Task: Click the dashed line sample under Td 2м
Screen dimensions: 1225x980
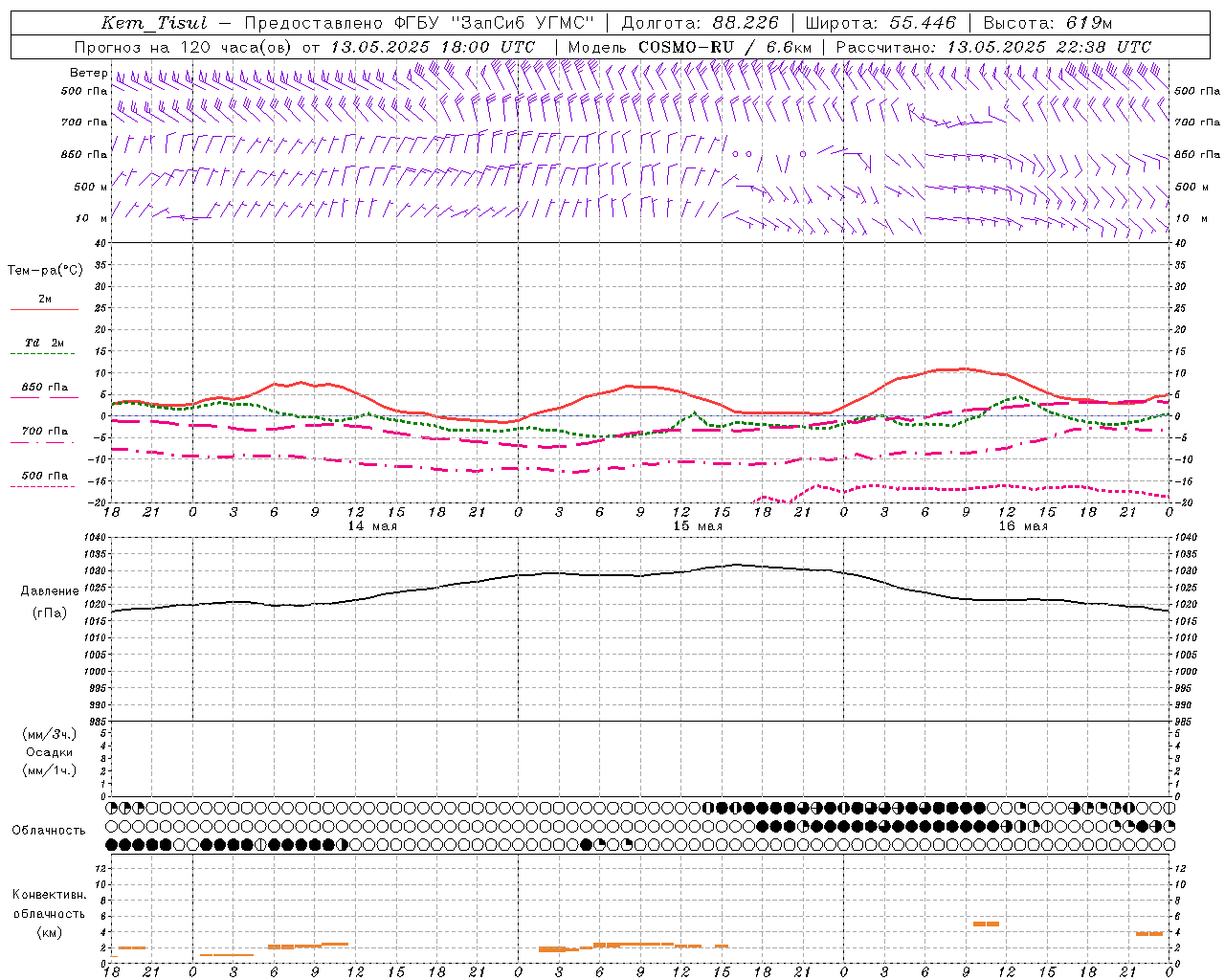Action: [42, 354]
